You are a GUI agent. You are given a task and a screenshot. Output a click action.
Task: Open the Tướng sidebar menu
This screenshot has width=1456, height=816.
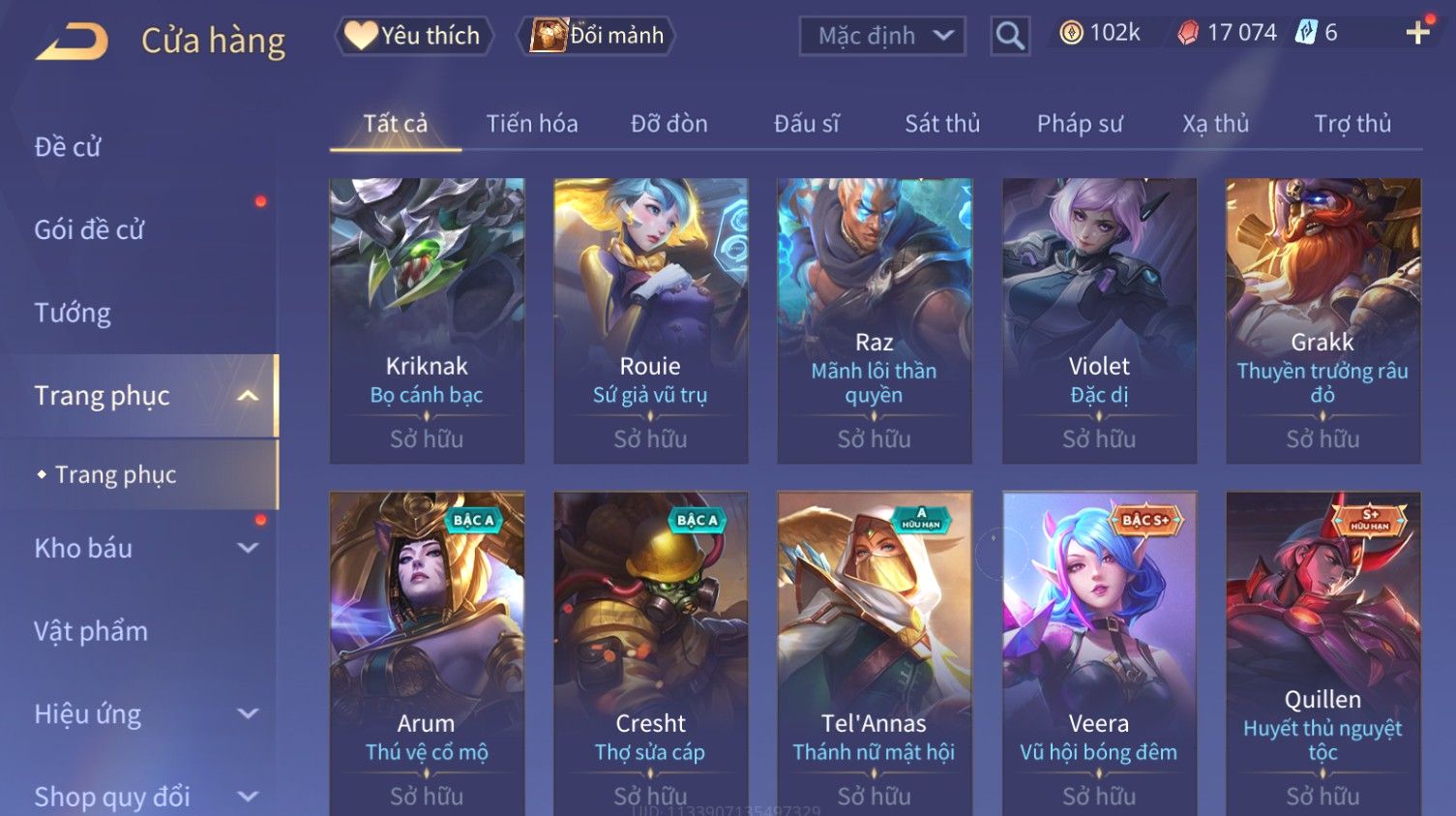click(x=73, y=313)
